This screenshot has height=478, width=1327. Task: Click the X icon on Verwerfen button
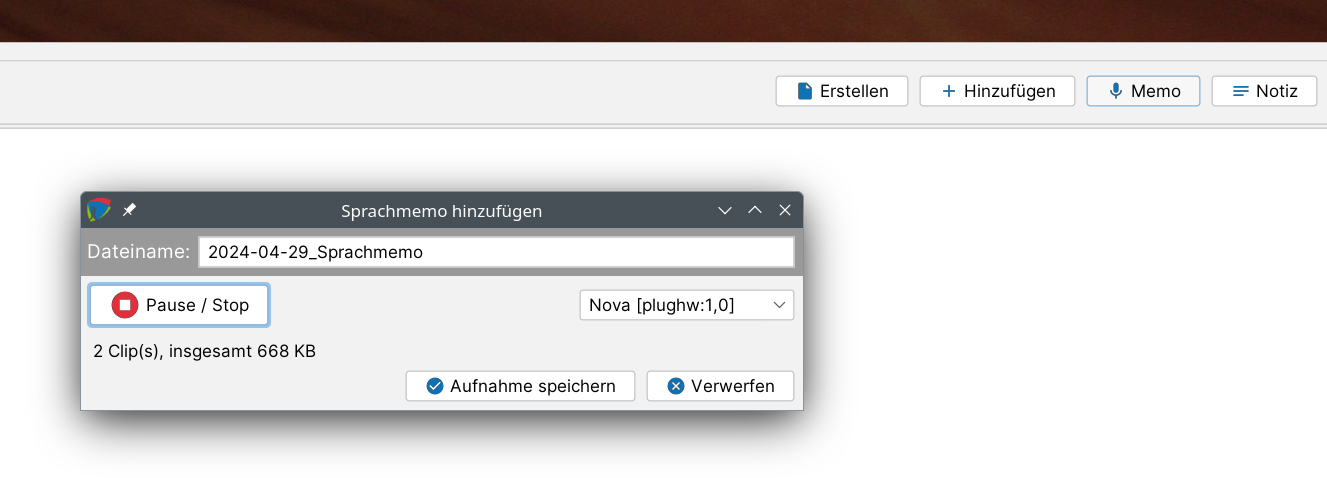click(x=676, y=386)
